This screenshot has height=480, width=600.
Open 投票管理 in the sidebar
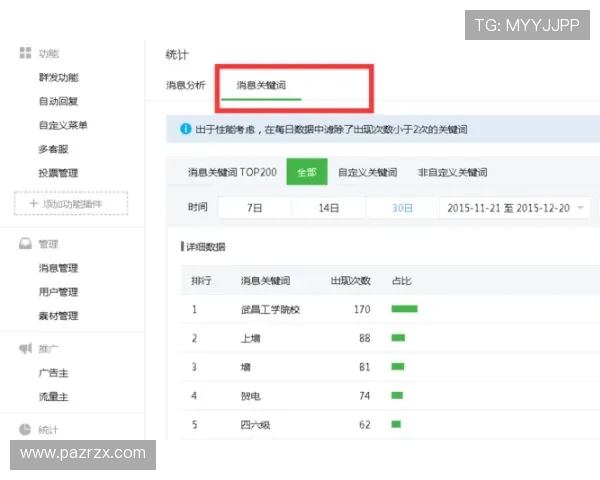(x=59, y=173)
